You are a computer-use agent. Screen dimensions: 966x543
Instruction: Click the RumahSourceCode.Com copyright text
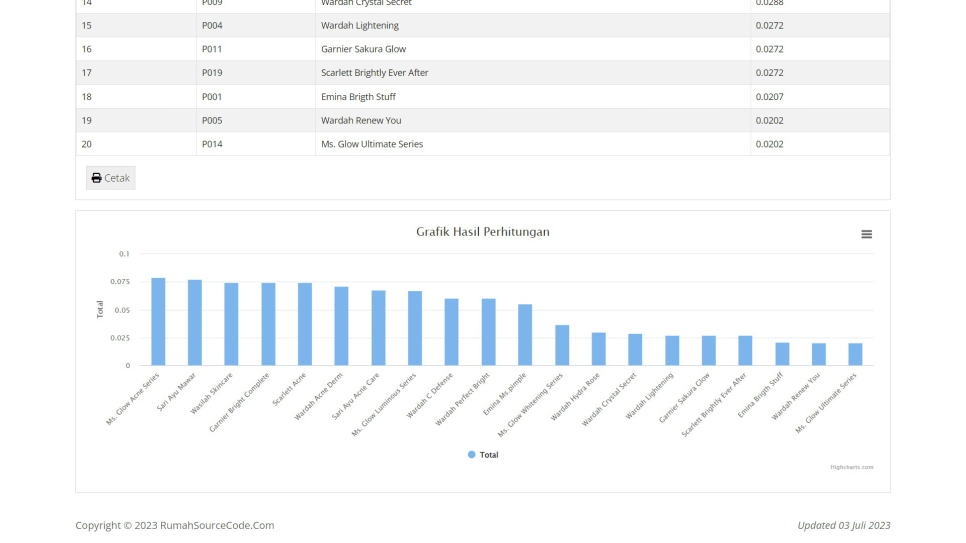[174, 525]
